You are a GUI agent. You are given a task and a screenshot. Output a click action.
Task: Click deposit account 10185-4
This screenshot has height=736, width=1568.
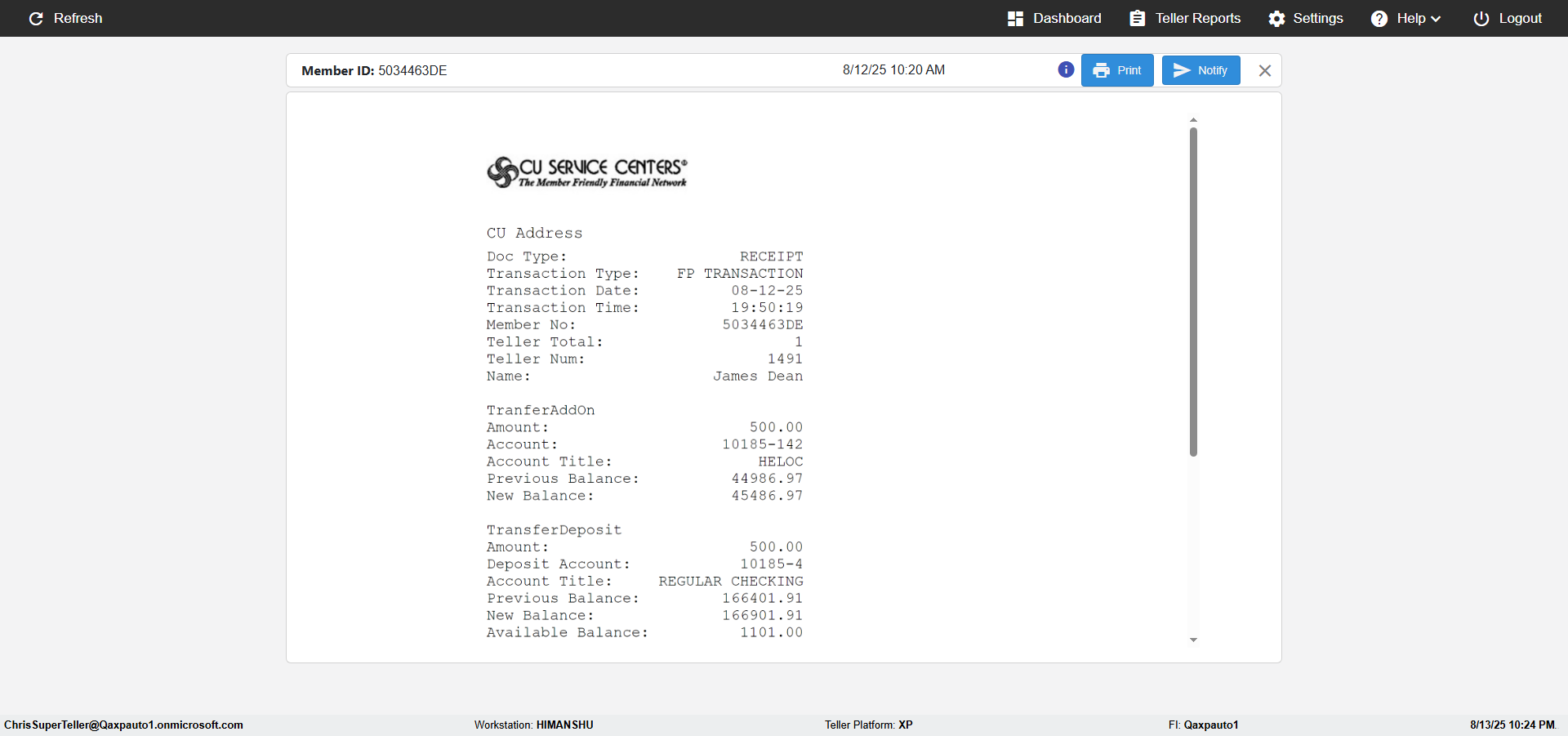[772, 564]
